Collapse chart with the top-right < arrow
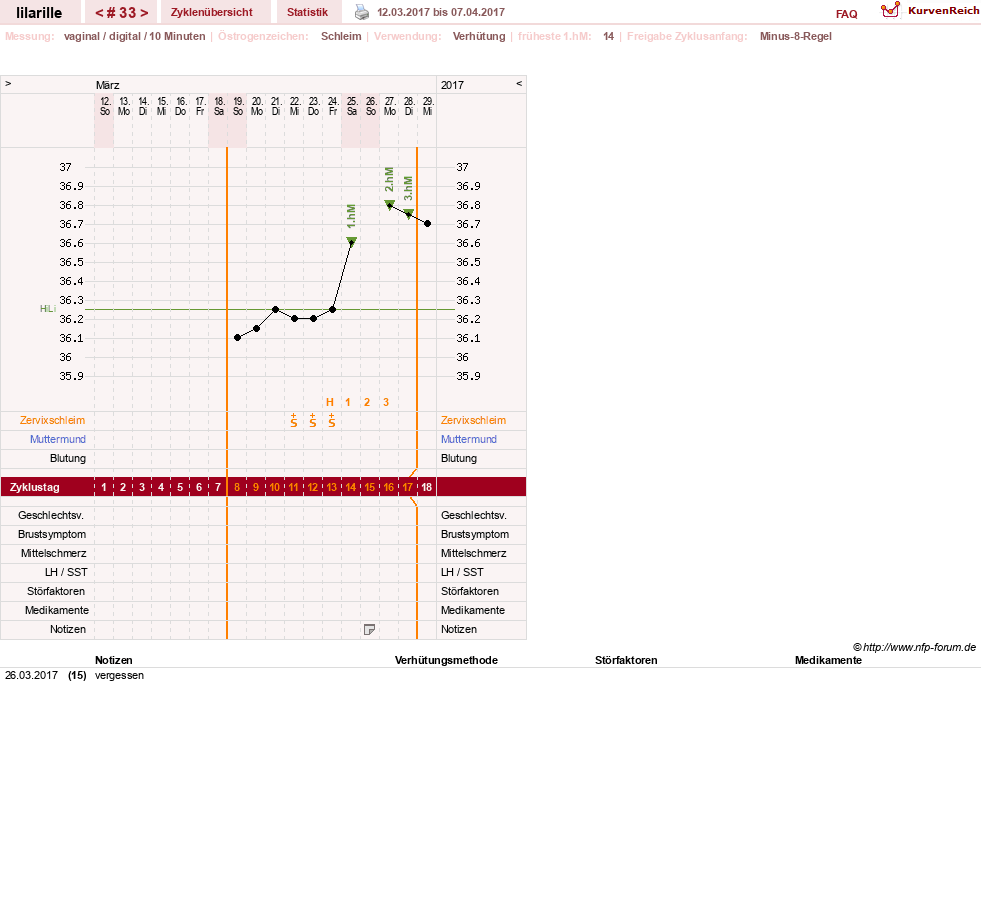Screen dimensions: 981x899 pyautogui.click(x=519, y=84)
